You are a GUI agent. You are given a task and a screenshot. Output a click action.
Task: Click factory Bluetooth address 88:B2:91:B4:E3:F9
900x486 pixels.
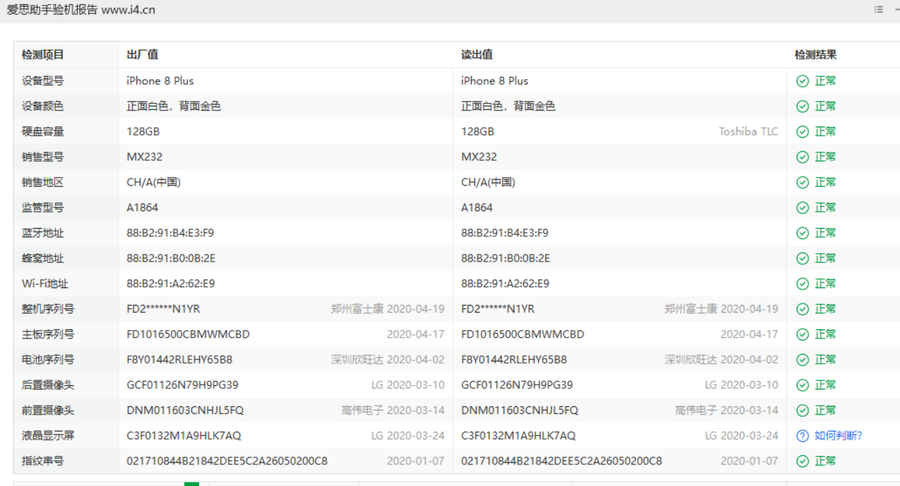[x=170, y=233]
